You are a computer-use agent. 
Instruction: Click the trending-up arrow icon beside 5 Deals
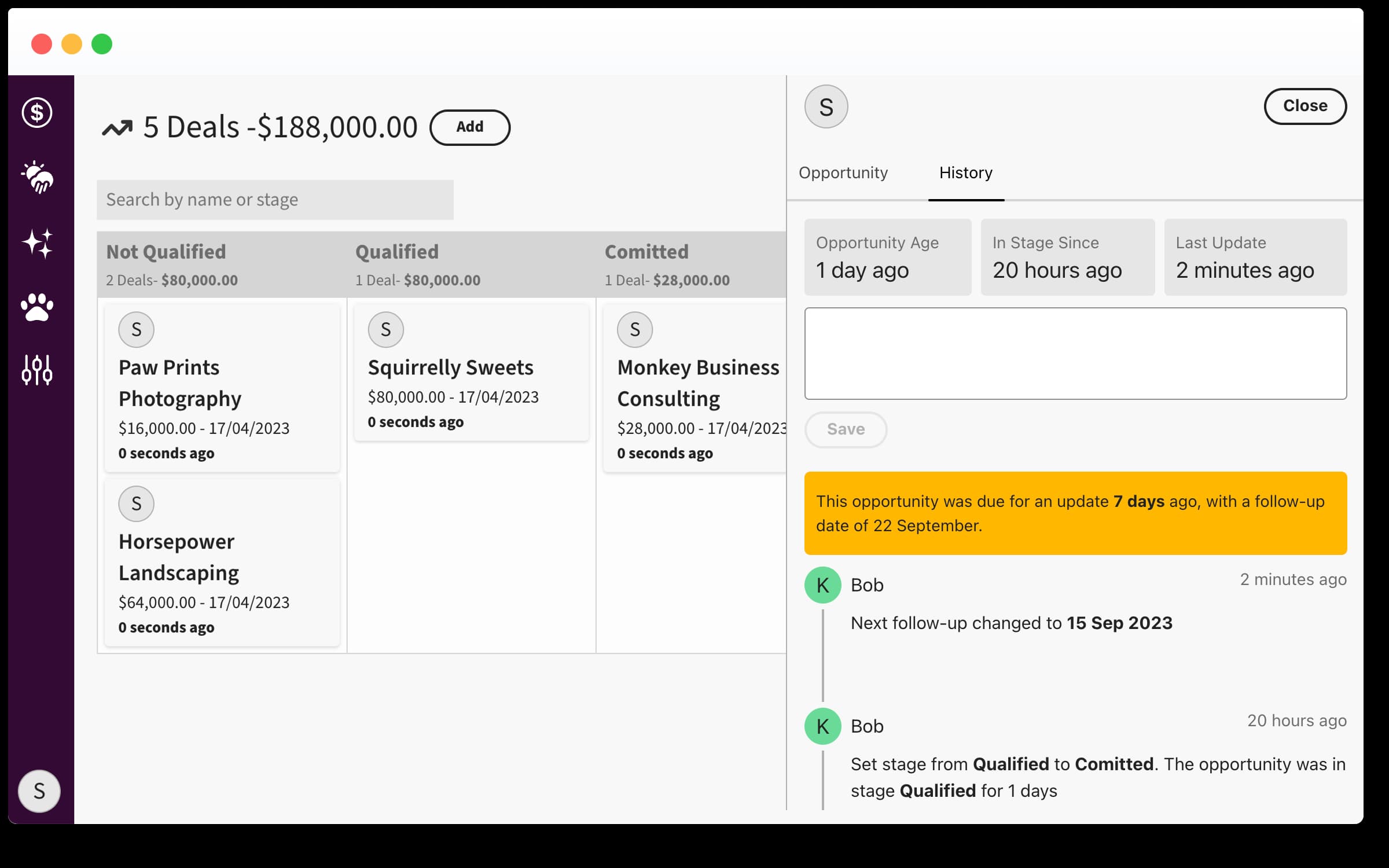pos(117,127)
